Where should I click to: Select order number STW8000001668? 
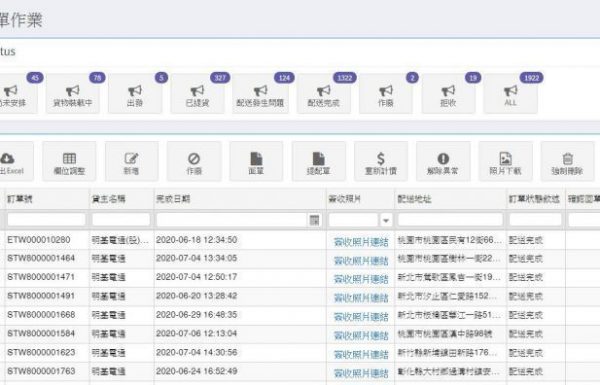click(x=41, y=315)
